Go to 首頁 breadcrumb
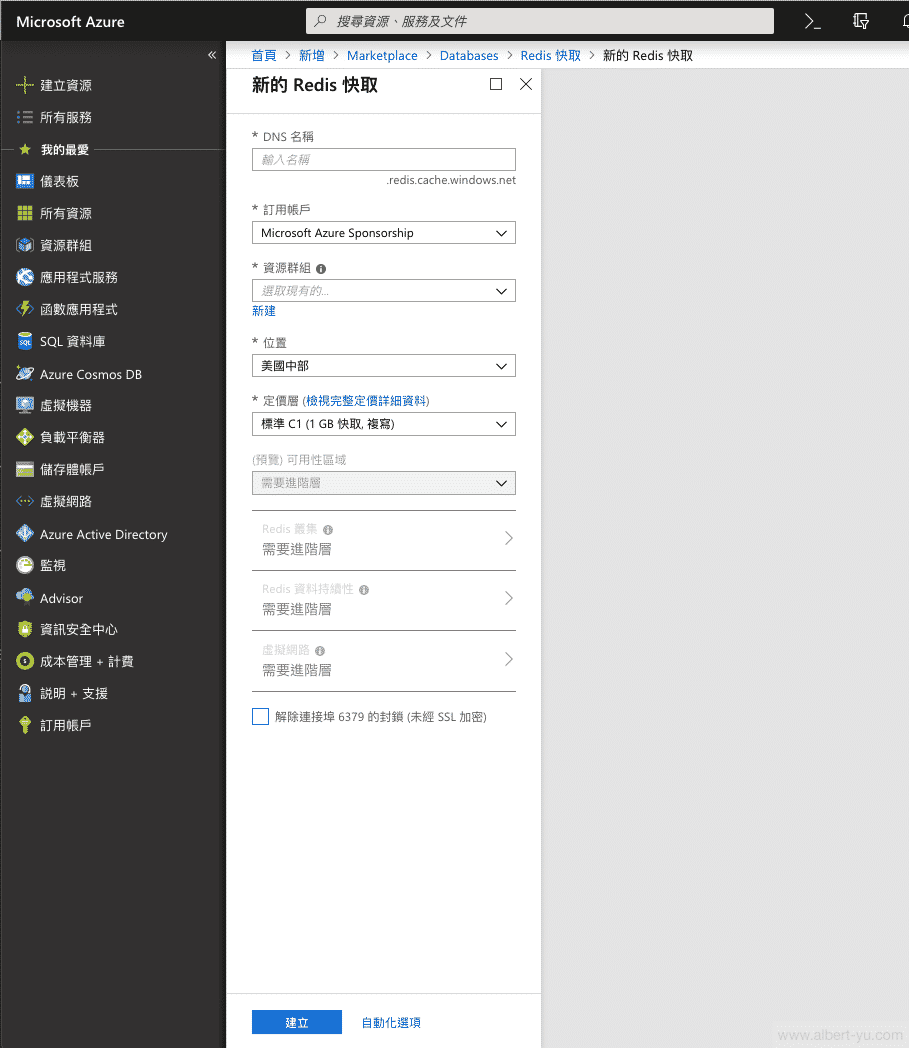This screenshot has width=909, height=1048. click(x=264, y=55)
